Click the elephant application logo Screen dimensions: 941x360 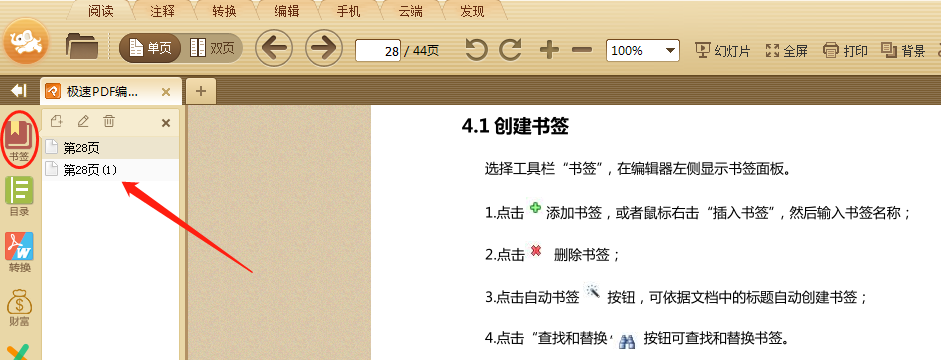26,42
